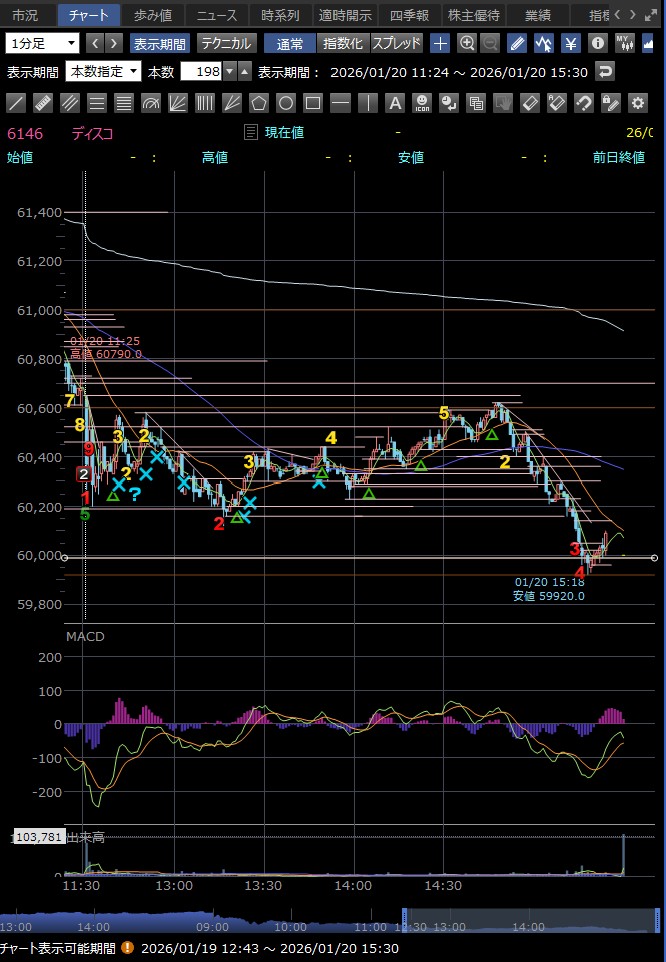Switch to the 四季報 tab
The height and width of the screenshot is (962, 666).
pyautogui.click(x=409, y=15)
